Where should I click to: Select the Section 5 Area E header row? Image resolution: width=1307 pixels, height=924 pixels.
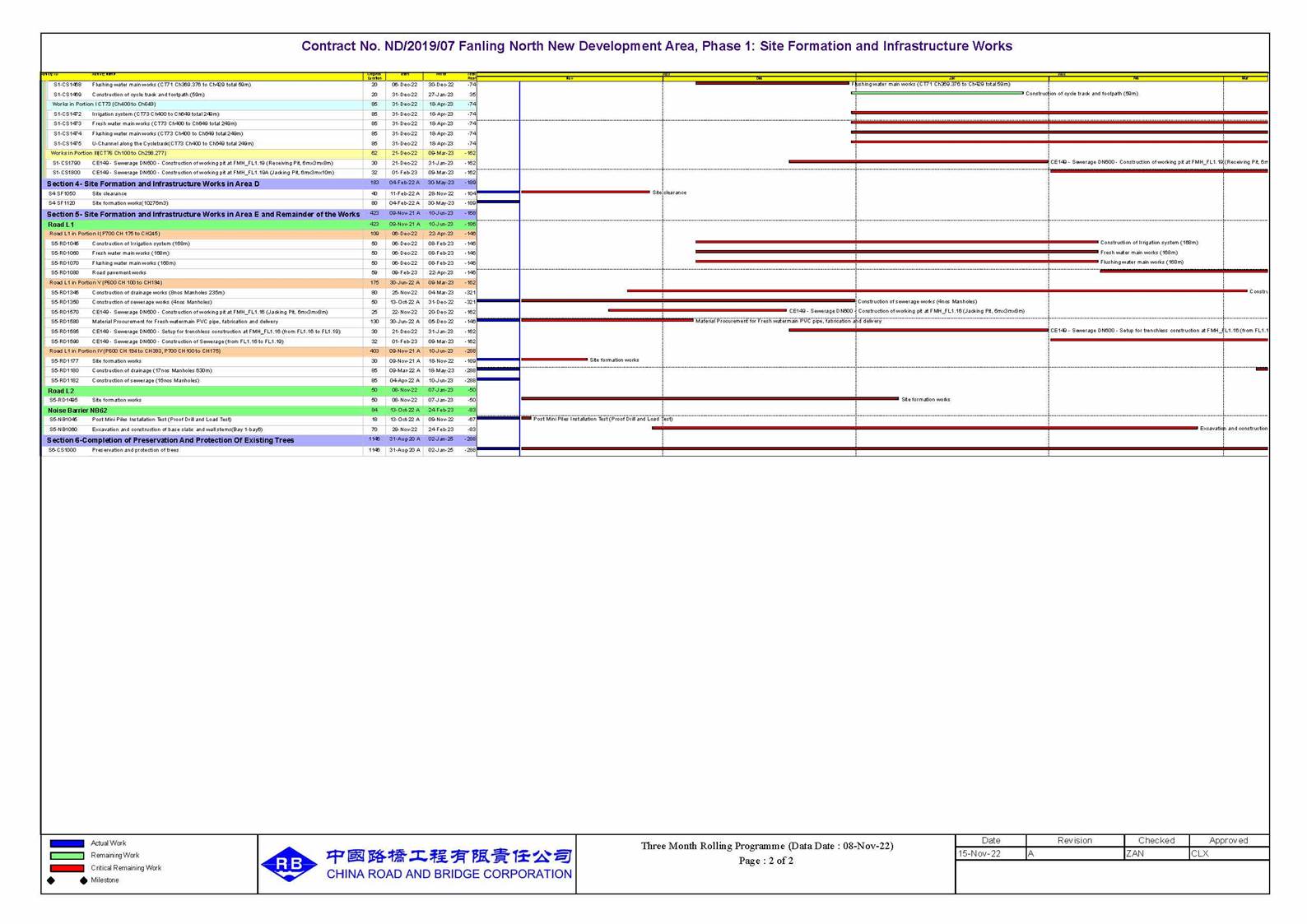point(202,214)
